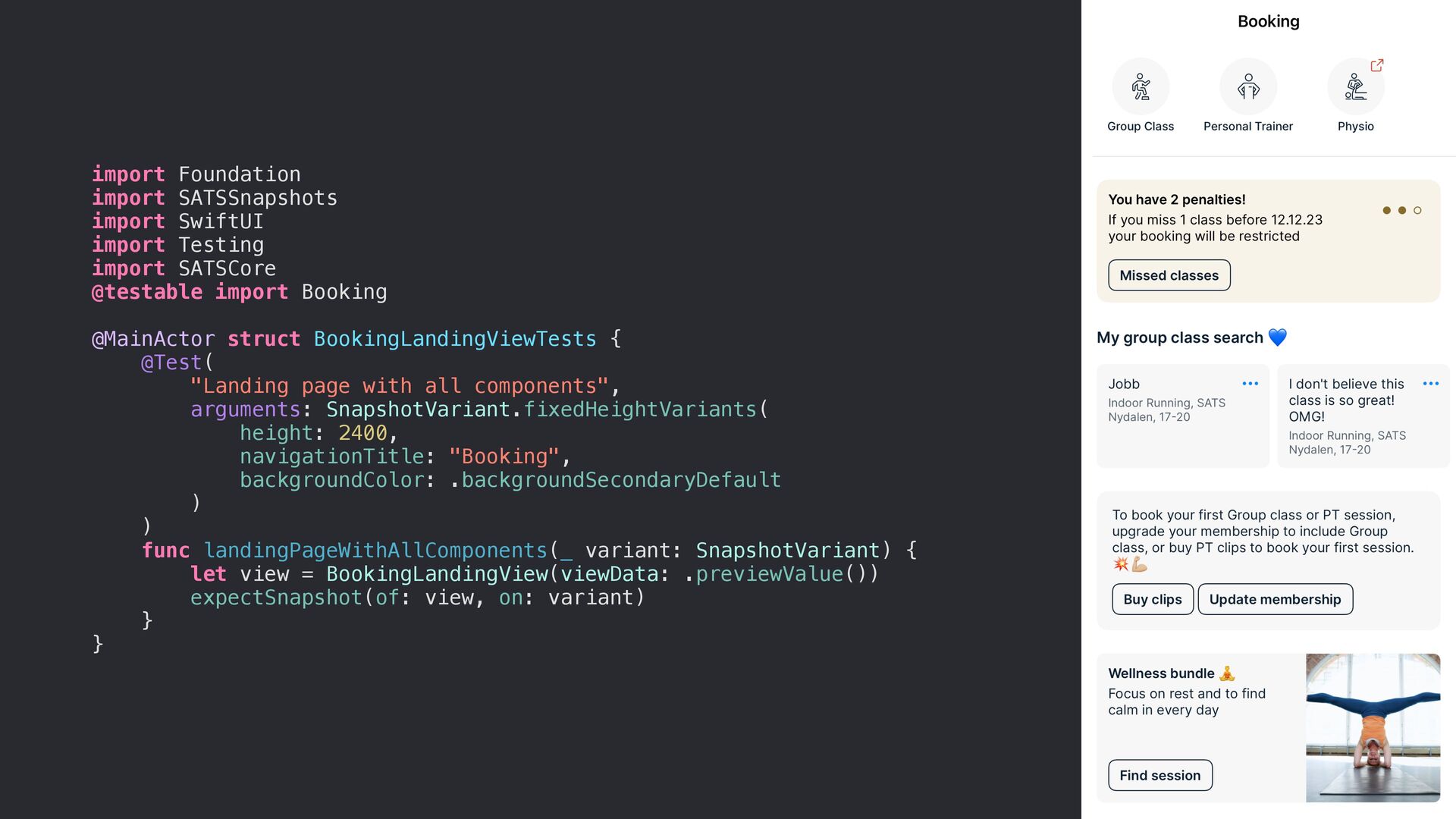The width and height of the screenshot is (1456, 819).
Task: Tap the Group Class running icon
Action: (x=1141, y=86)
